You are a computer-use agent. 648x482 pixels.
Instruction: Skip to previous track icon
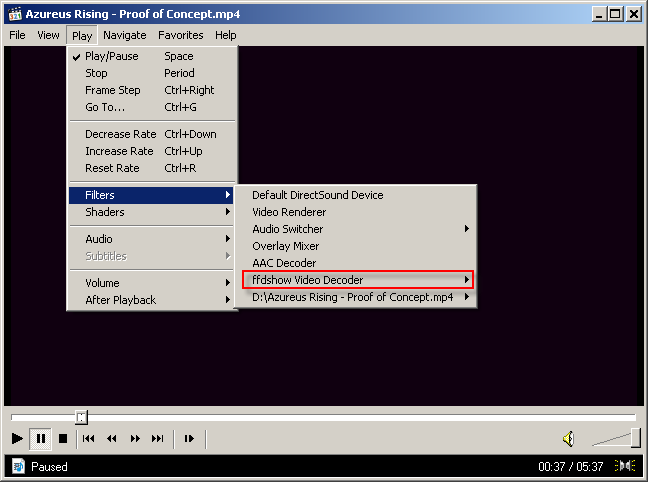pos(89,438)
